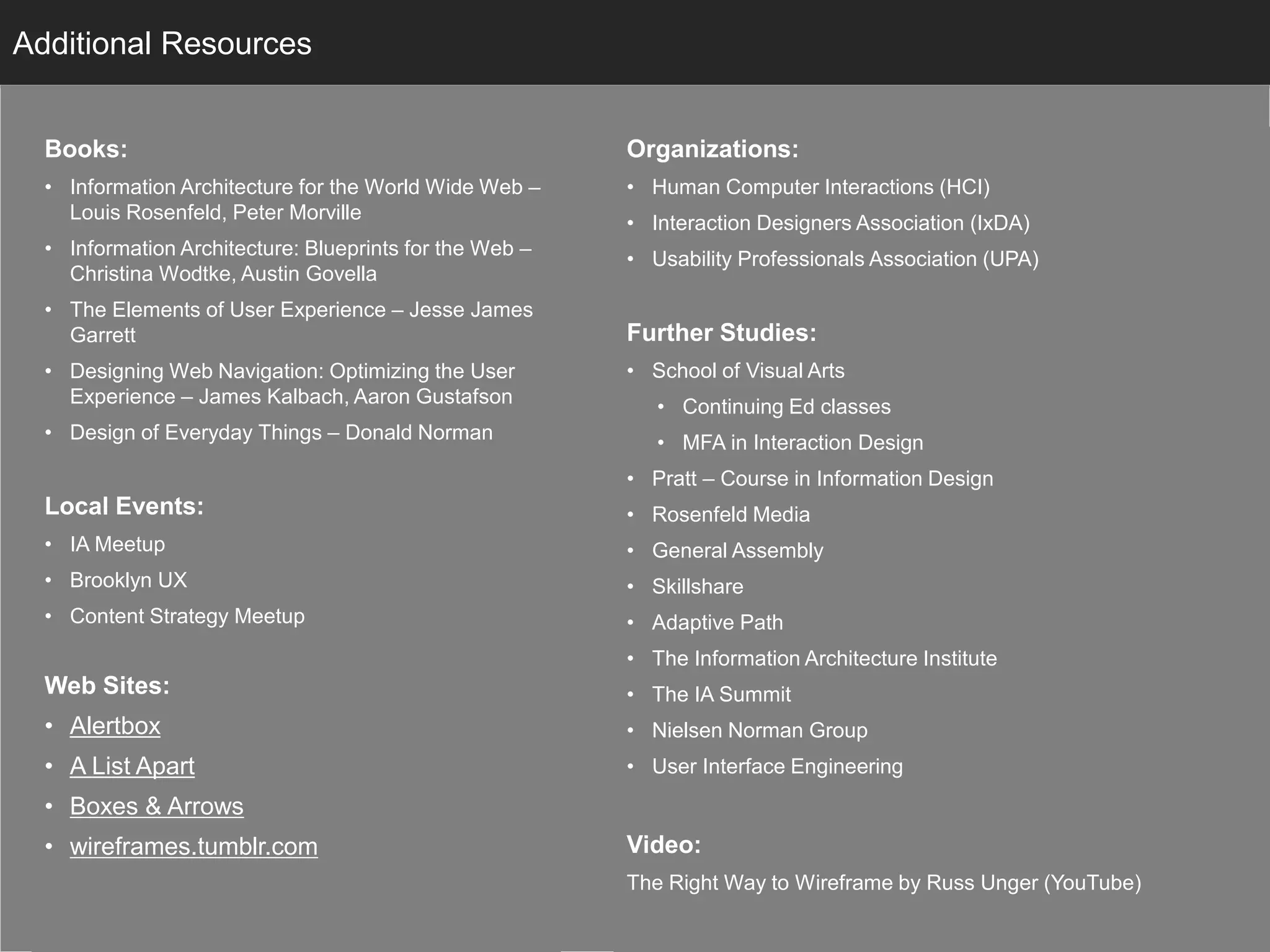Select the Further Studies heading
The image size is (1270, 952).
(721, 333)
